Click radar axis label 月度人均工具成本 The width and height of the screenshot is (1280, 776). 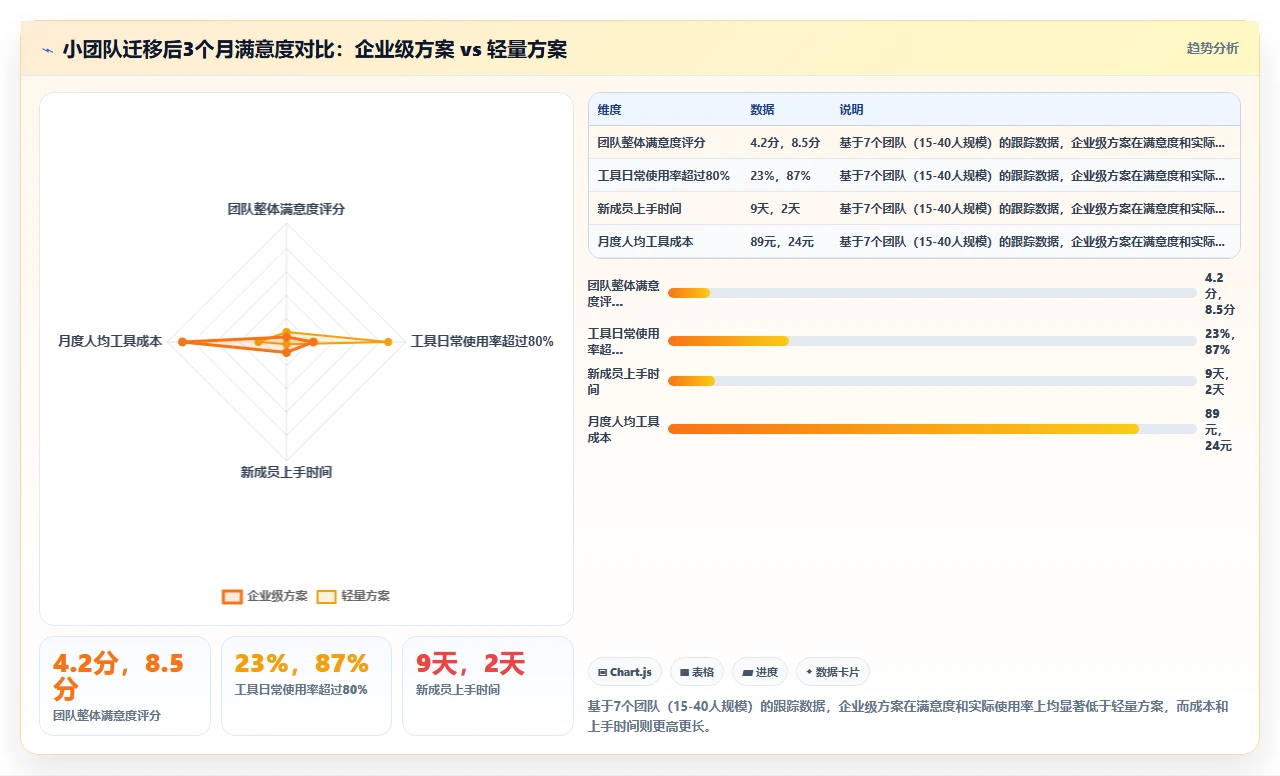[110, 342]
